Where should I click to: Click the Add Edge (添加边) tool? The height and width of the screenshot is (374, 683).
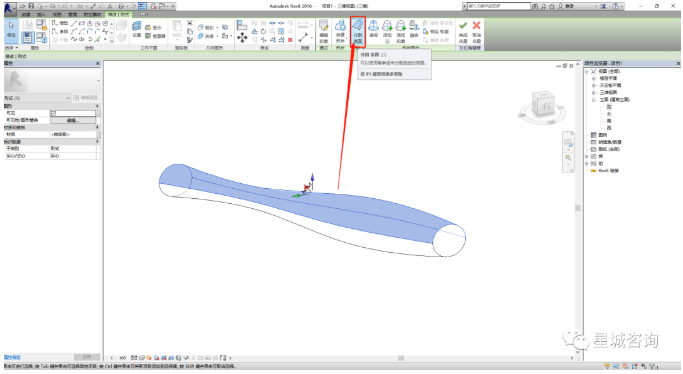(387, 31)
